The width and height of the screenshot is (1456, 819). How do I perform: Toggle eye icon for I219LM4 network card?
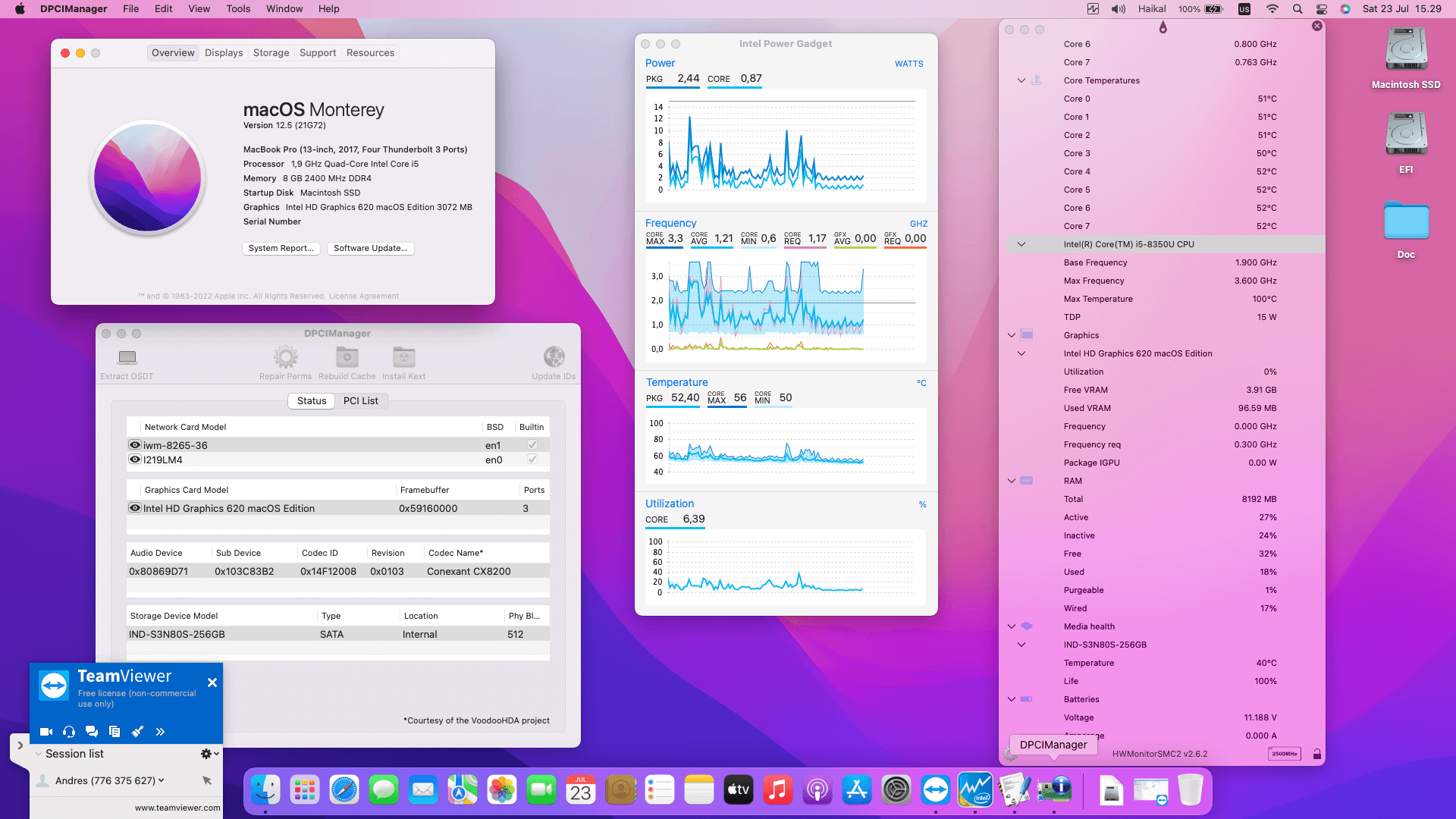[x=135, y=460]
